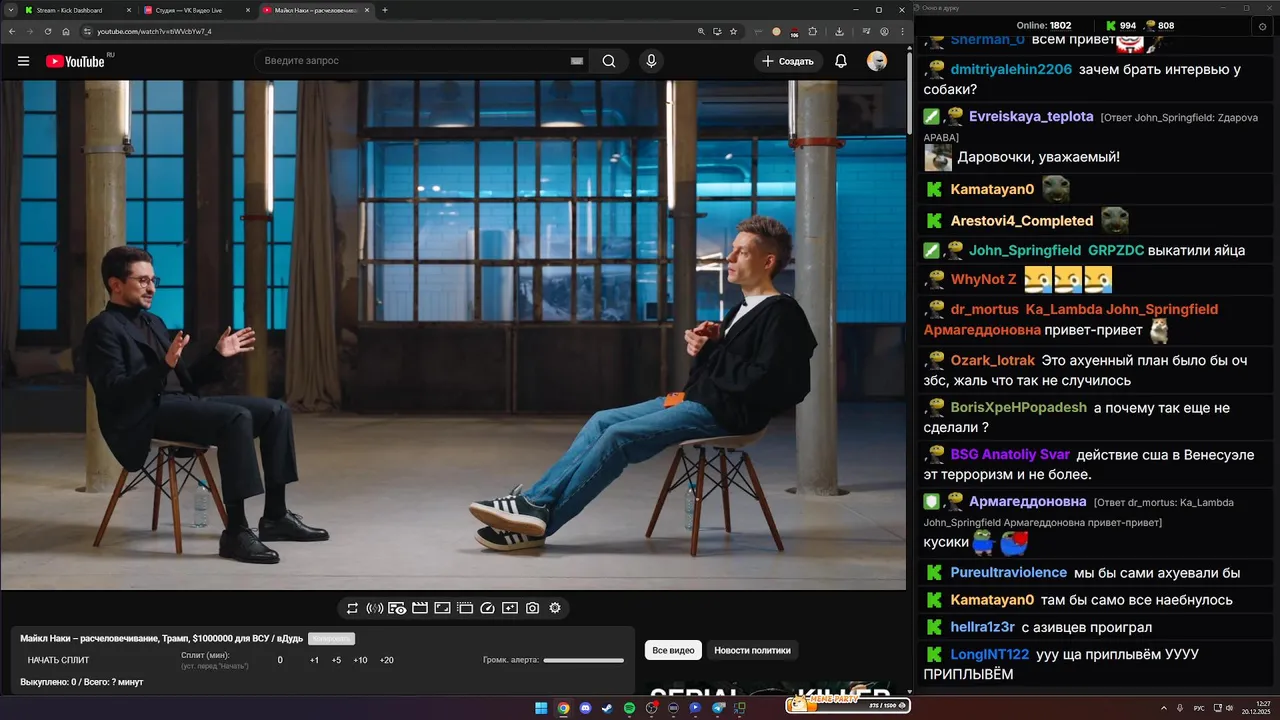The image size is (1280, 720).
Task: Open the YouTube hamburger guide menu
Action: [23, 61]
